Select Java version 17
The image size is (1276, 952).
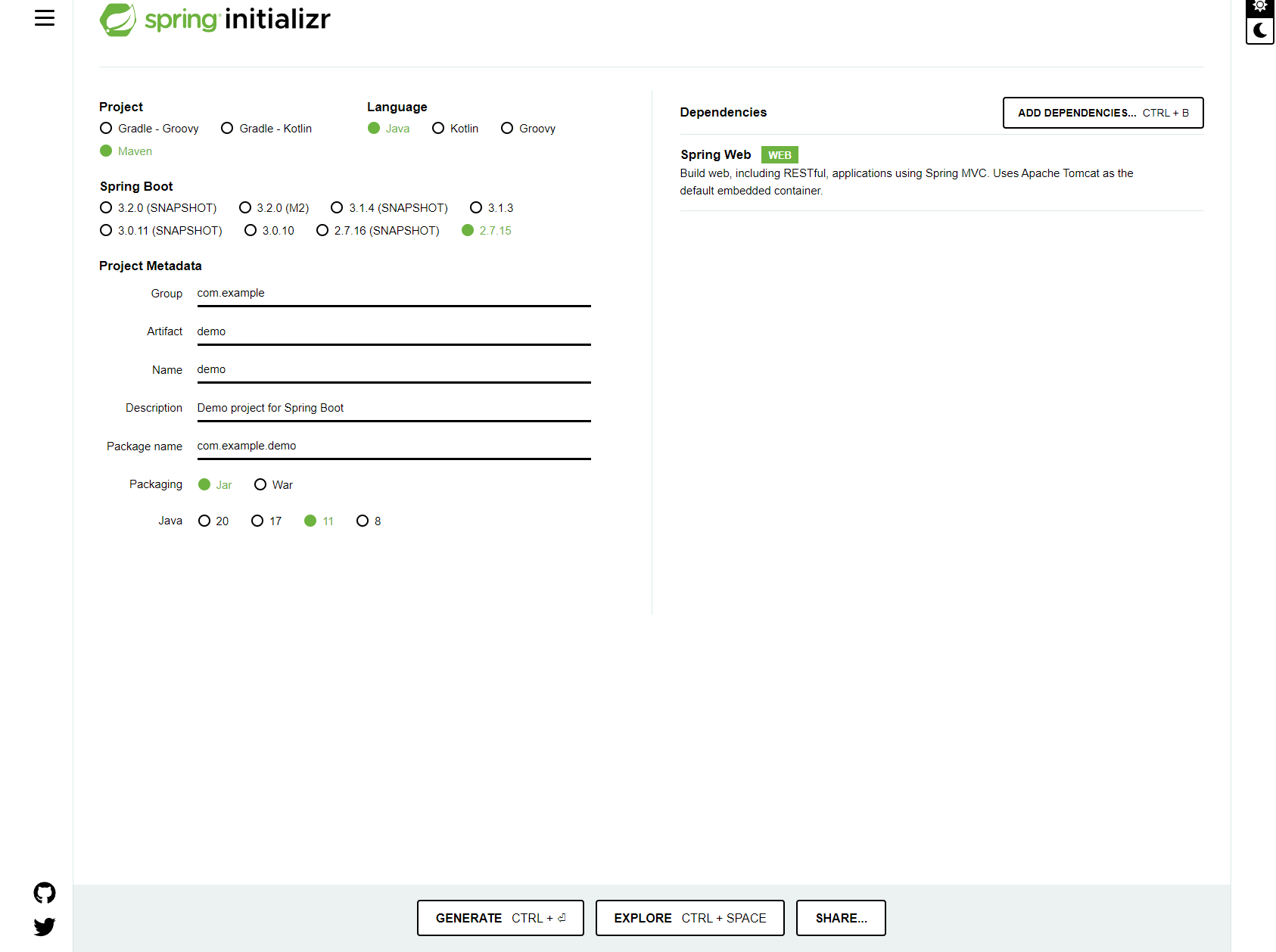[266, 521]
